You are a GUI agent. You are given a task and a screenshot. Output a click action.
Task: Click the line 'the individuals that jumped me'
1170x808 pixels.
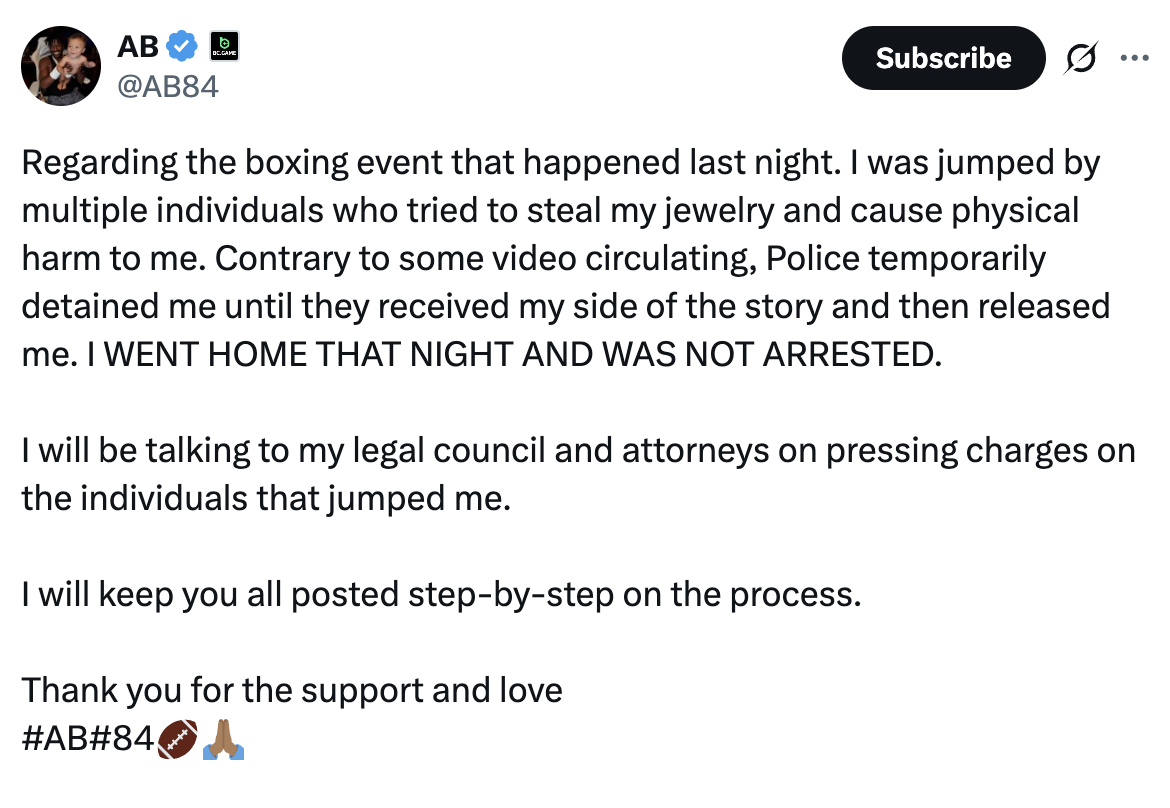point(266,499)
